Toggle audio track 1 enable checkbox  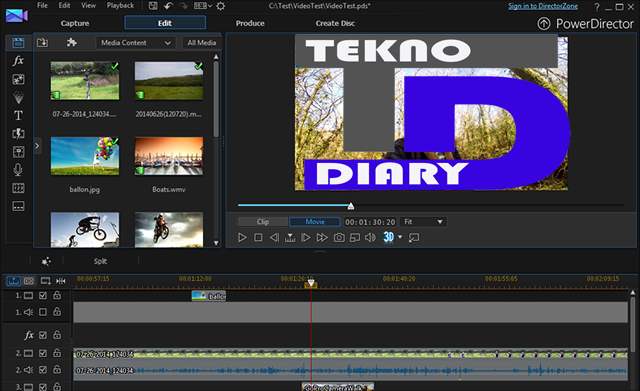(x=43, y=312)
